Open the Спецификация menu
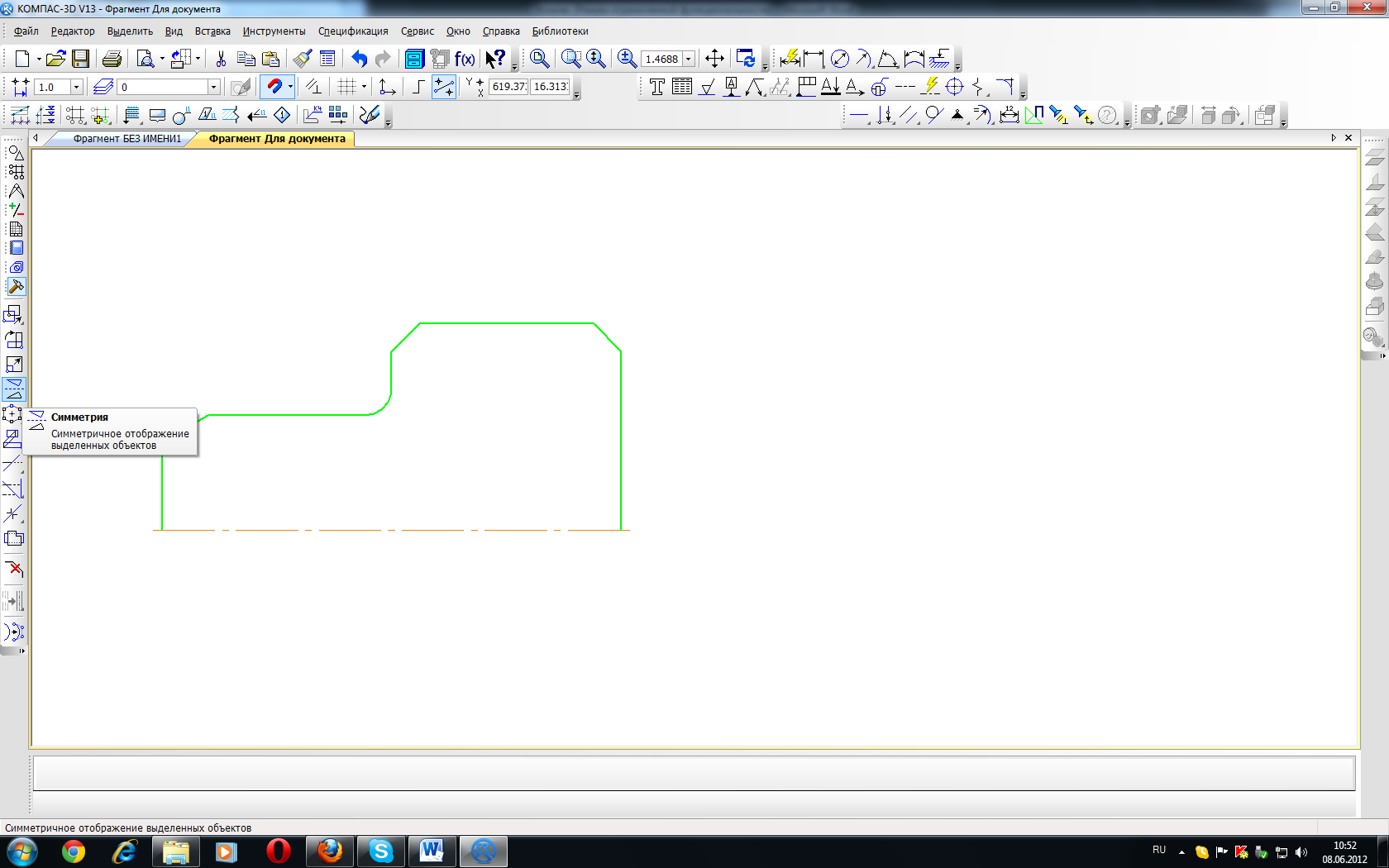This screenshot has height=868, width=1389. coord(353,31)
